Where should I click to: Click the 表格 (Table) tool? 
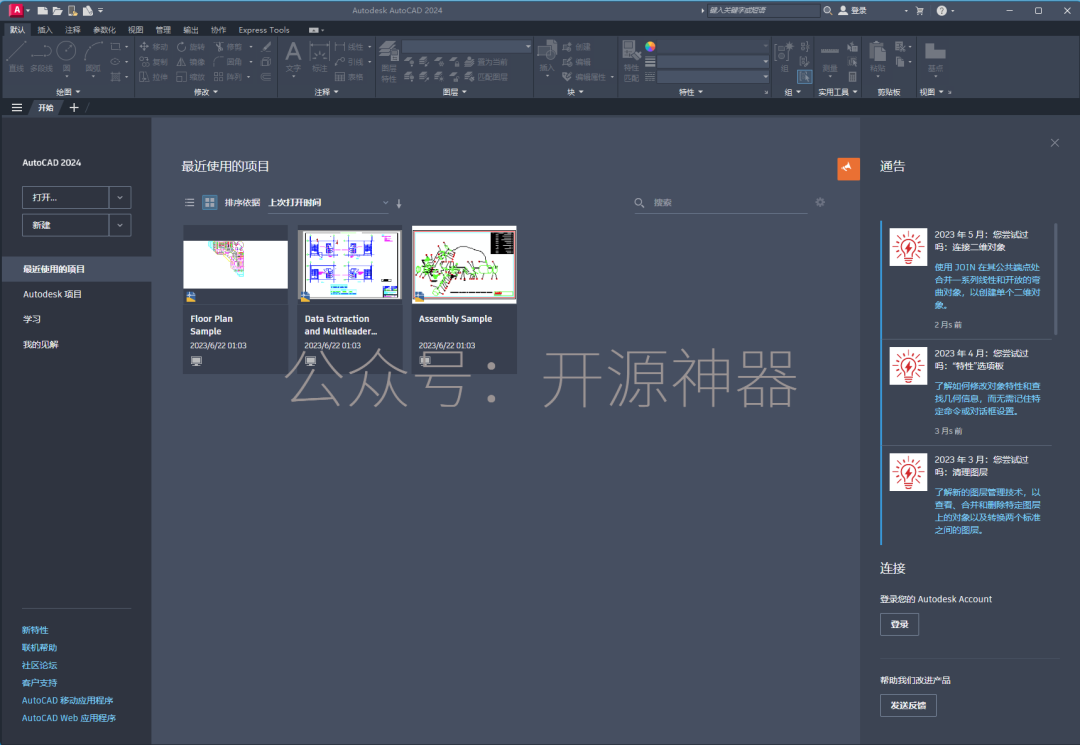pyautogui.click(x=349, y=77)
